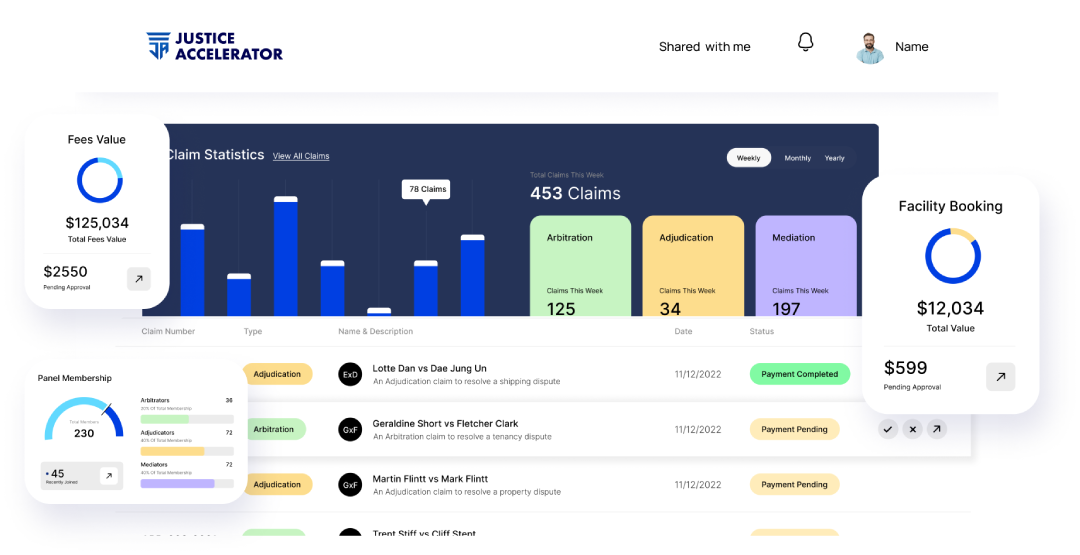
Task: Open arrow icon in Facility Booking card
Action: click(1000, 377)
